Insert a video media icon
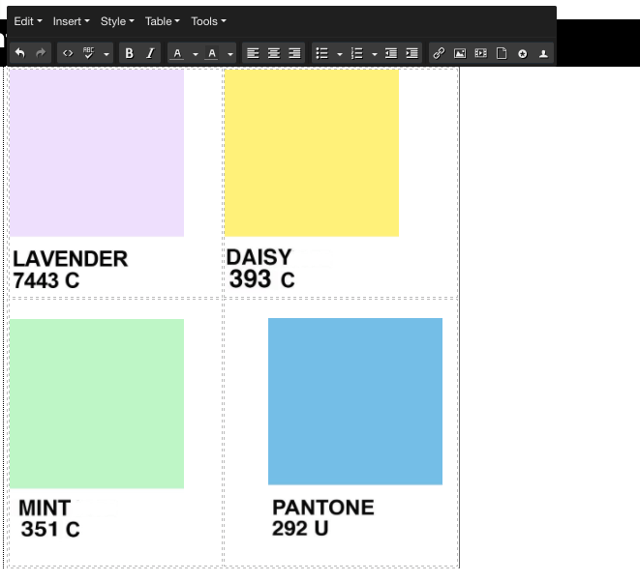Viewport: 640px width, 582px height. [x=481, y=53]
